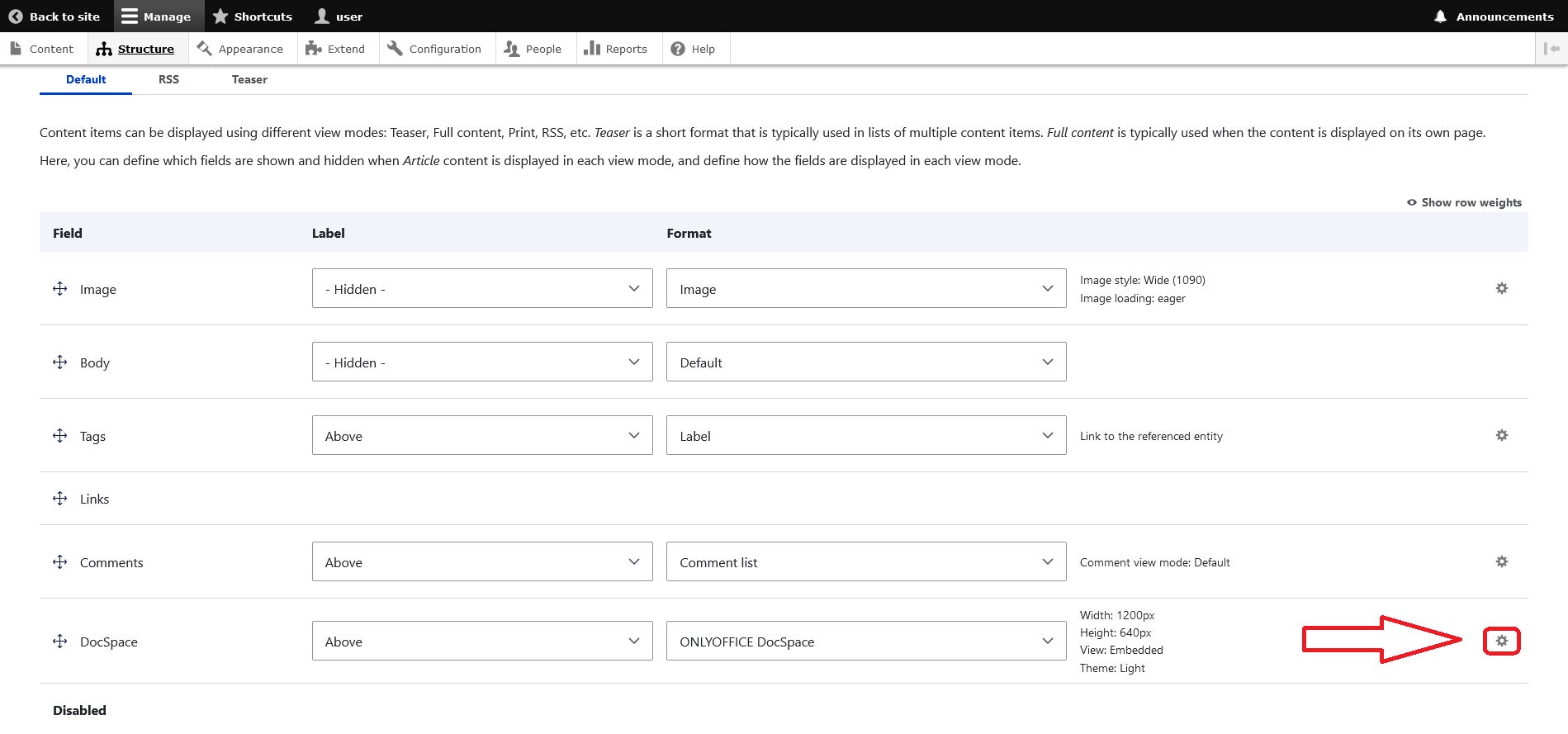Expand the DocSpace format dropdown
Image resolution: width=1568 pixels, height=734 pixels.
[865, 641]
